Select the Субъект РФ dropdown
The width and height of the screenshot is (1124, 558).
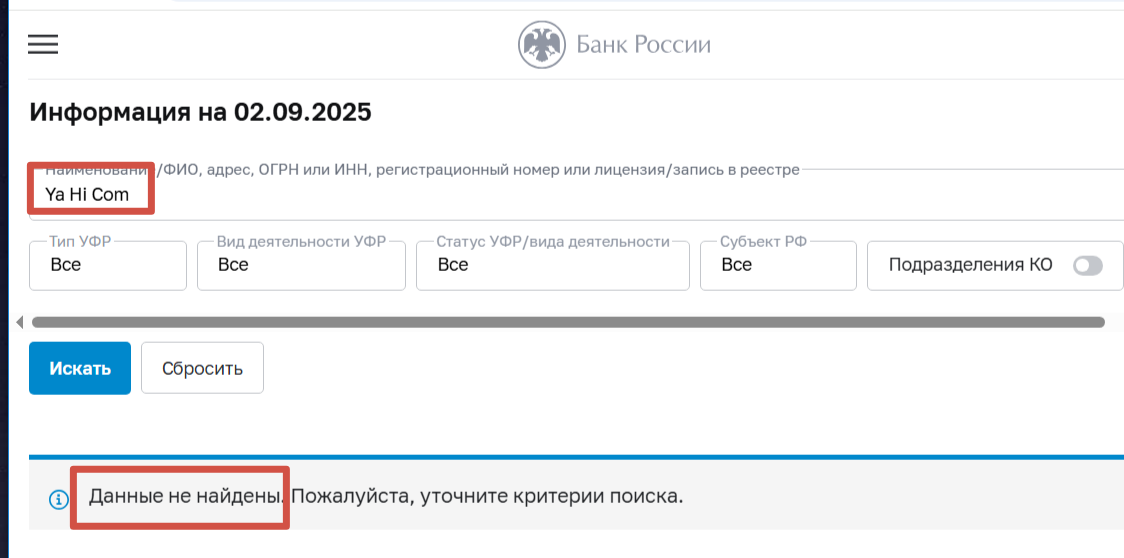tap(778, 265)
